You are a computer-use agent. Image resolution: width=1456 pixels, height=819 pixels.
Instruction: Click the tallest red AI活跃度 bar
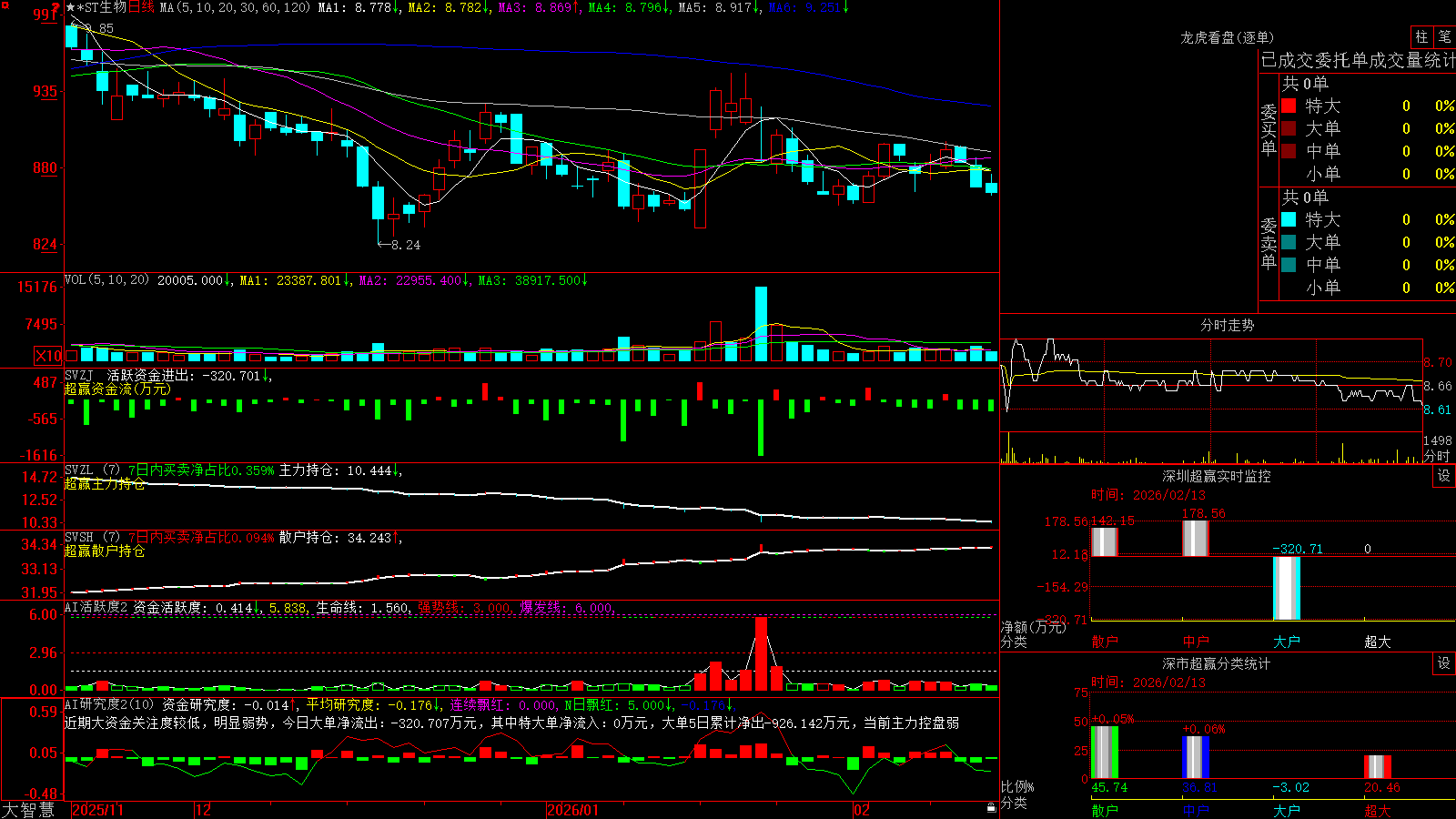pyautogui.click(x=761, y=653)
